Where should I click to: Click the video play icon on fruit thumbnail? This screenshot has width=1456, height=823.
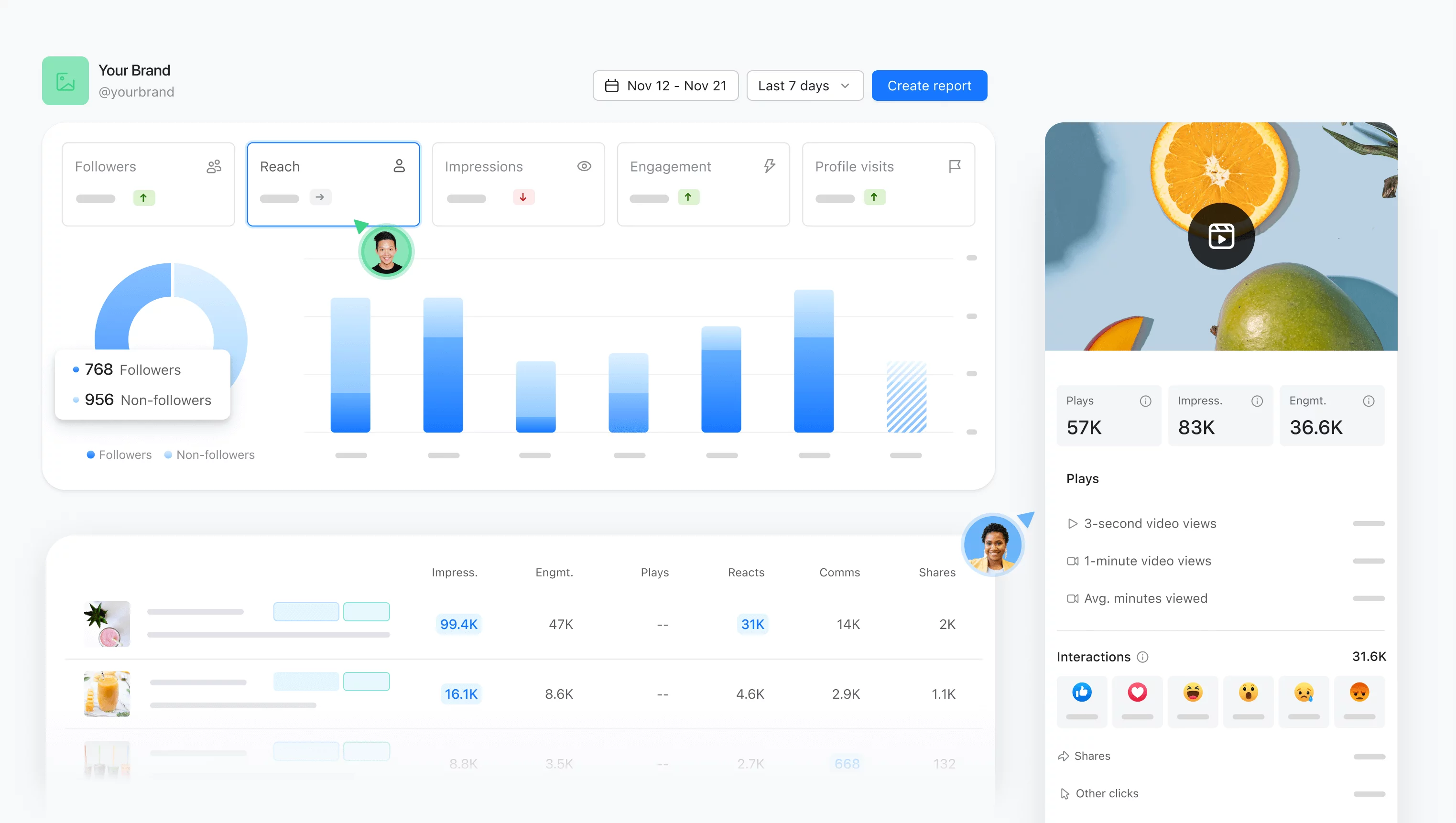[x=1221, y=237]
